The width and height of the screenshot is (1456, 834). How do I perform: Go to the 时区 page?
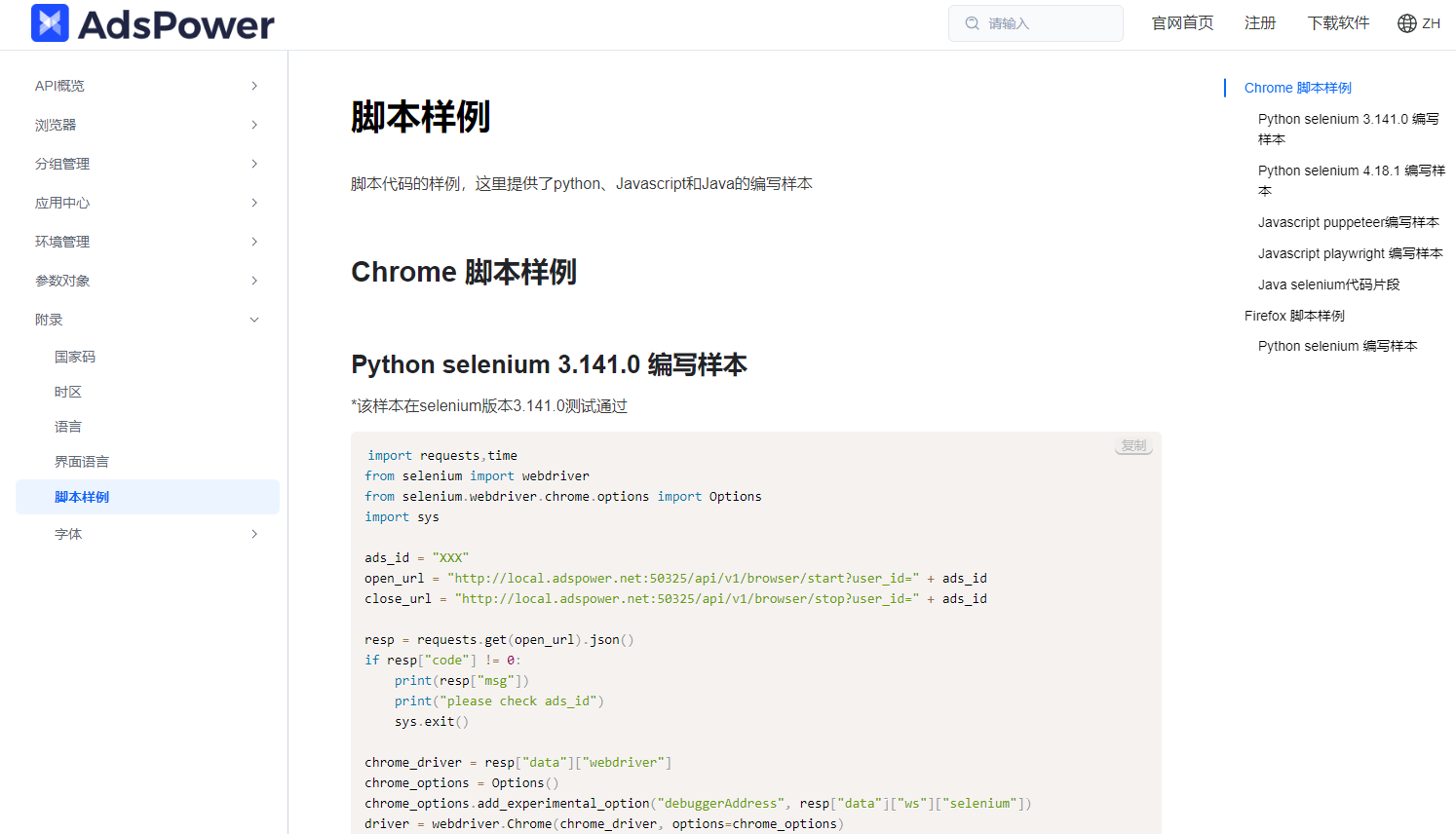pyautogui.click(x=68, y=392)
